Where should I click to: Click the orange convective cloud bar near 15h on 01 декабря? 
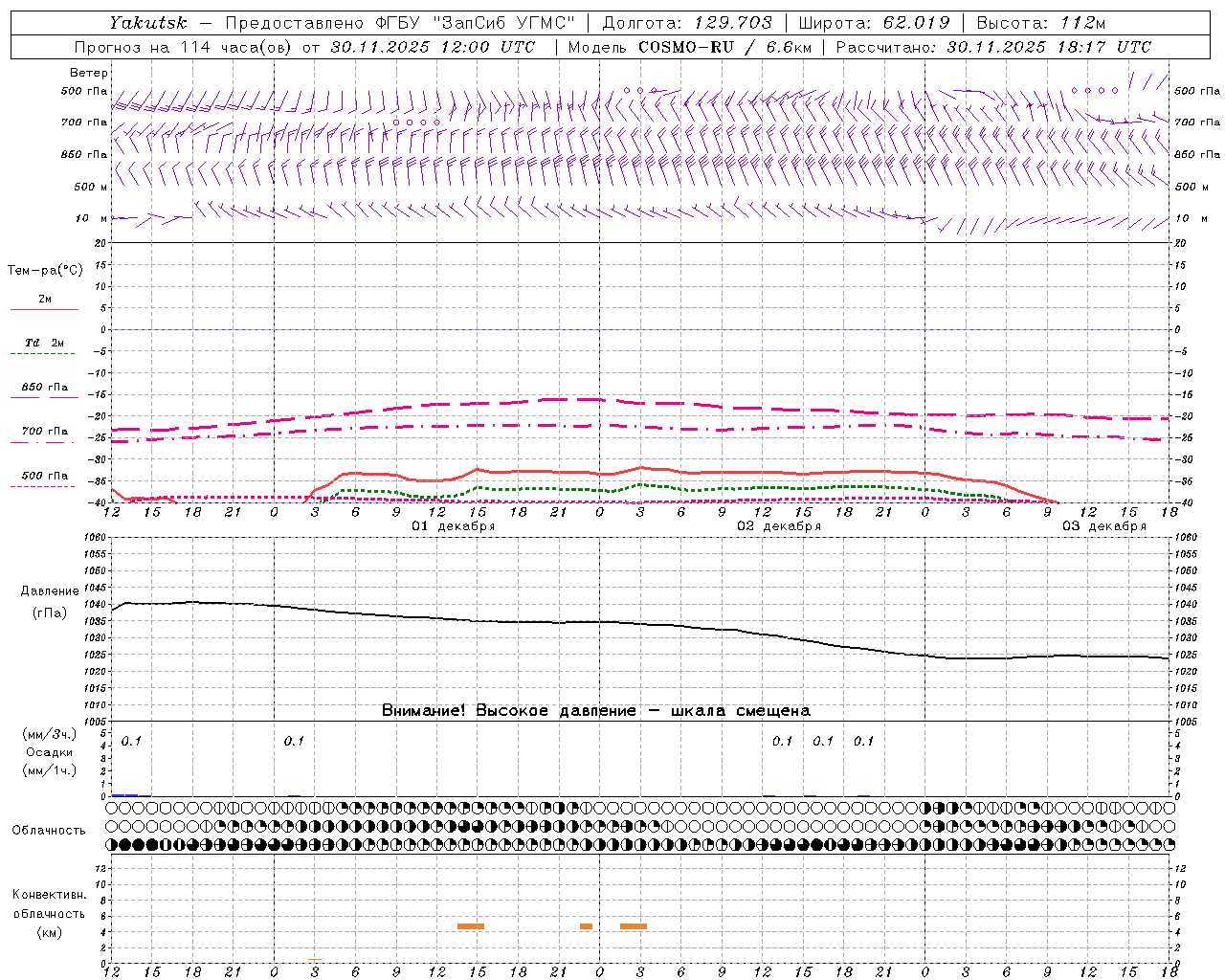click(x=471, y=926)
